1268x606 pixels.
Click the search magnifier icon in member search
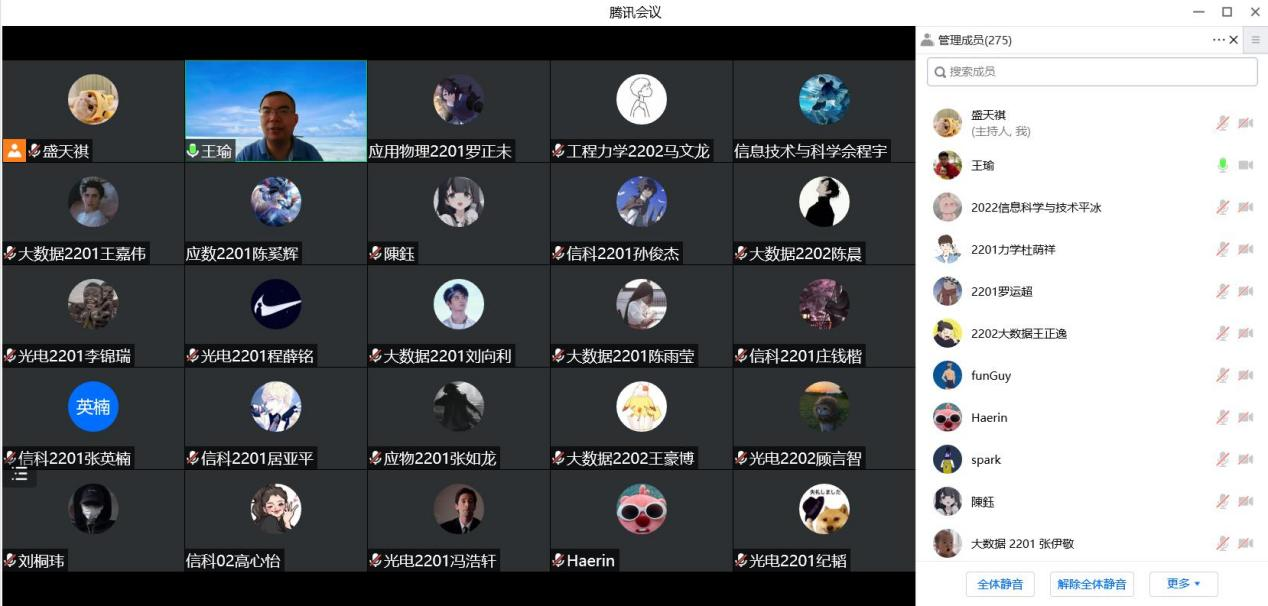[x=939, y=72]
